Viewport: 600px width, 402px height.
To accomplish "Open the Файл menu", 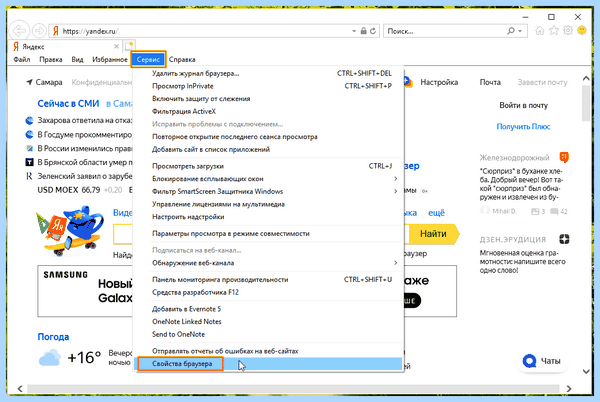I will coord(22,59).
